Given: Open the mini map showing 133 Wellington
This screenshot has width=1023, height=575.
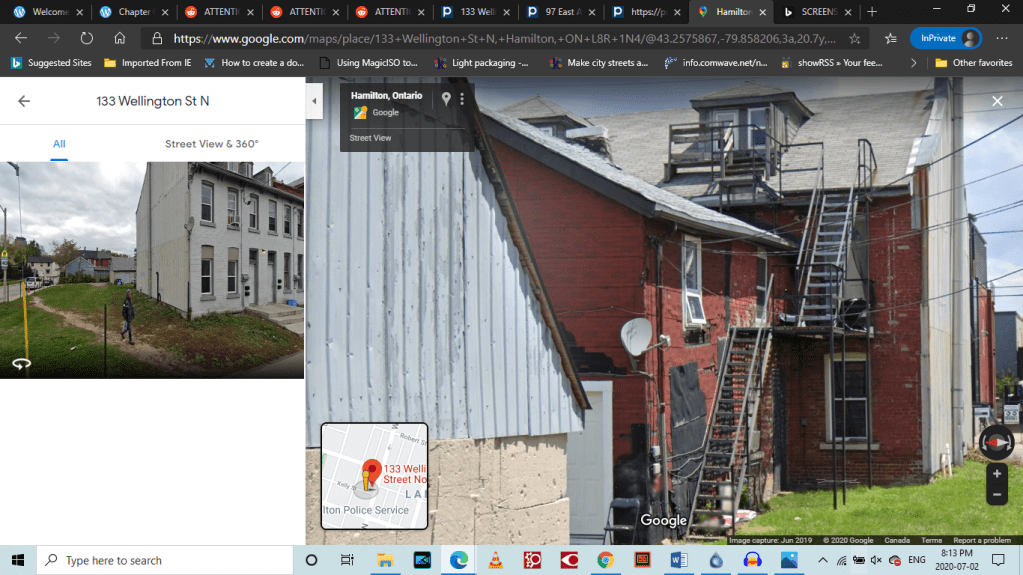Looking at the screenshot, I should [x=374, y=476].
